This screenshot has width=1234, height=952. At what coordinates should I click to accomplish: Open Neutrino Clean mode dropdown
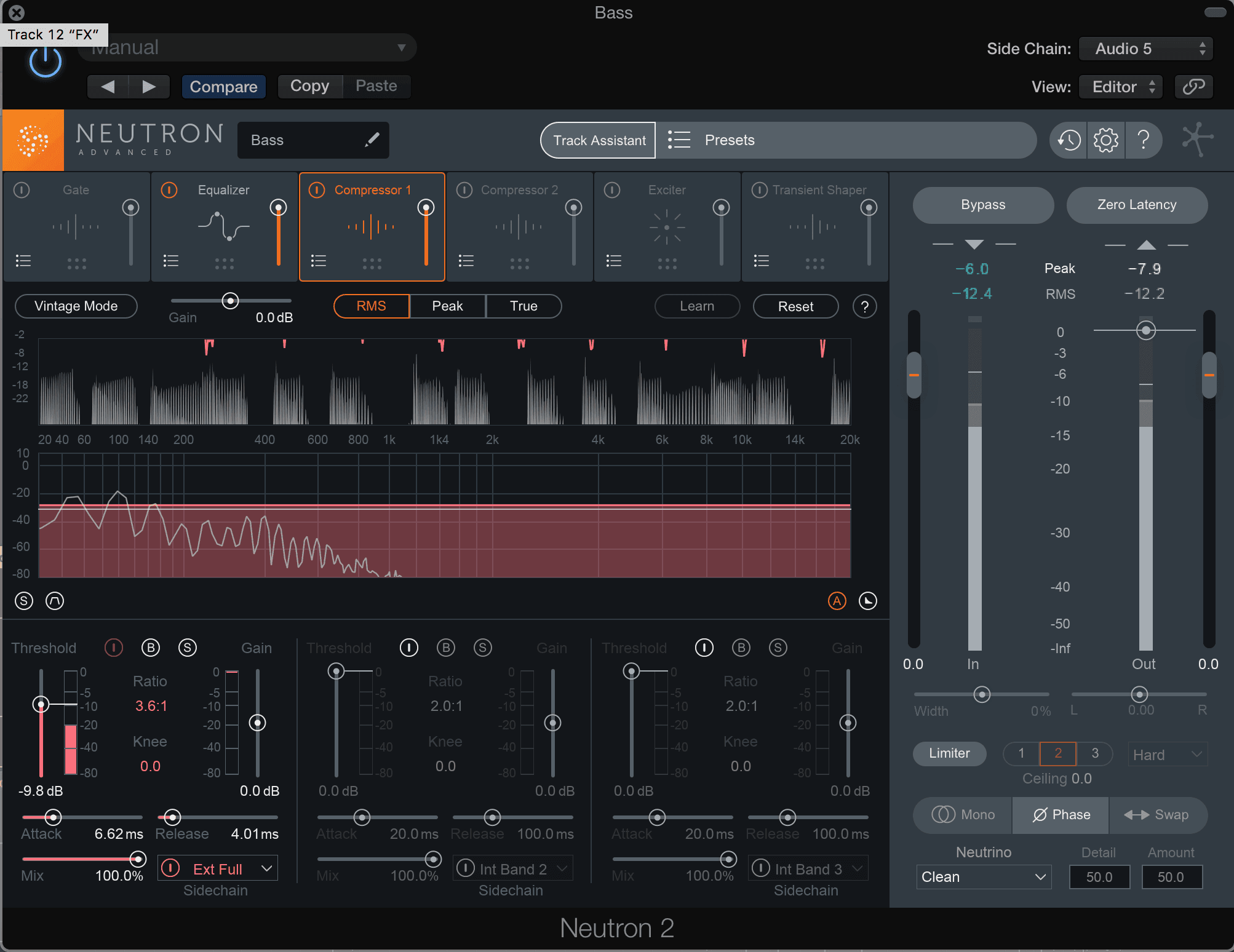984,877
